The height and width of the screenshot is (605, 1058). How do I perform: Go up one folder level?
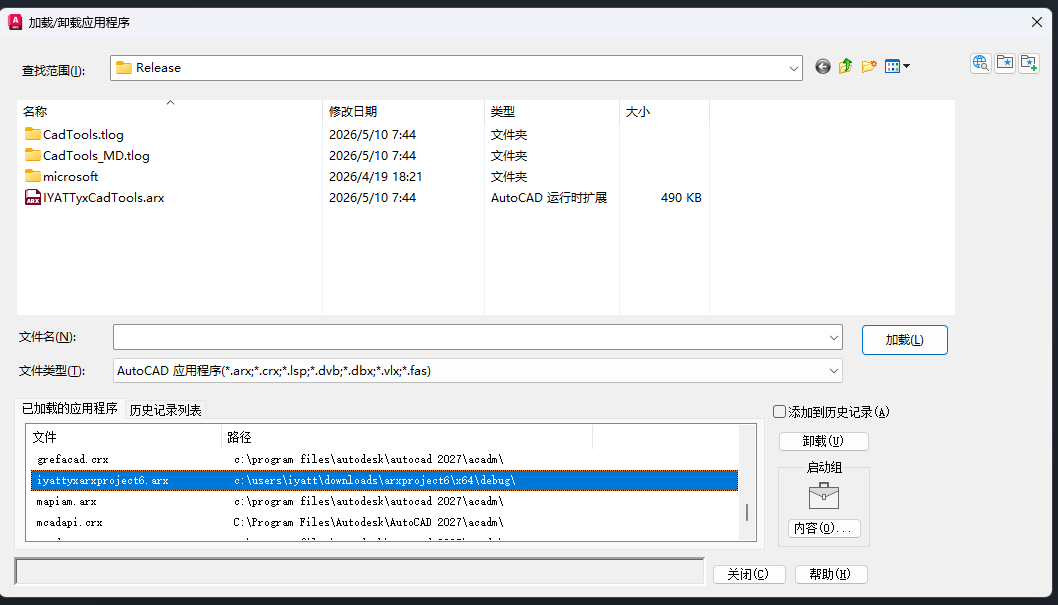845,66
